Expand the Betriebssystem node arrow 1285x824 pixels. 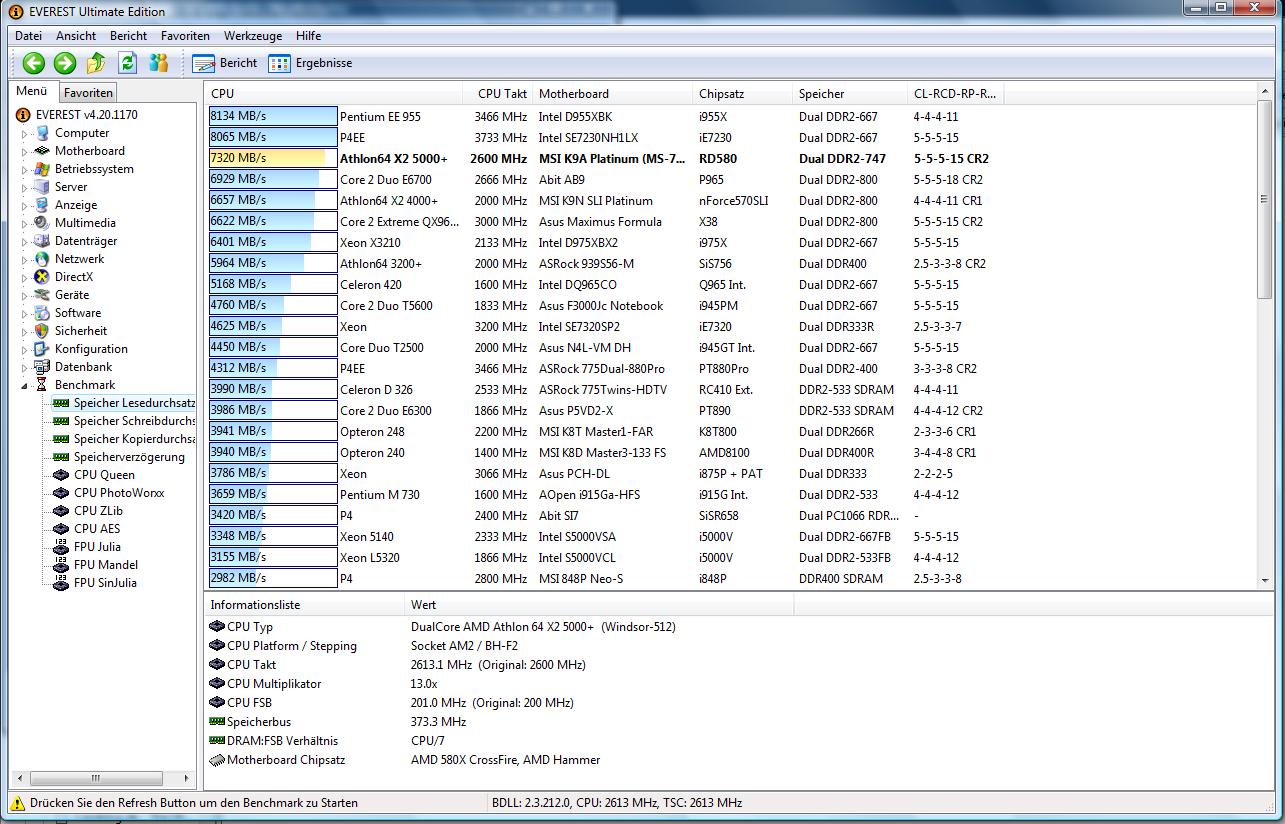[x=26, y=170]
